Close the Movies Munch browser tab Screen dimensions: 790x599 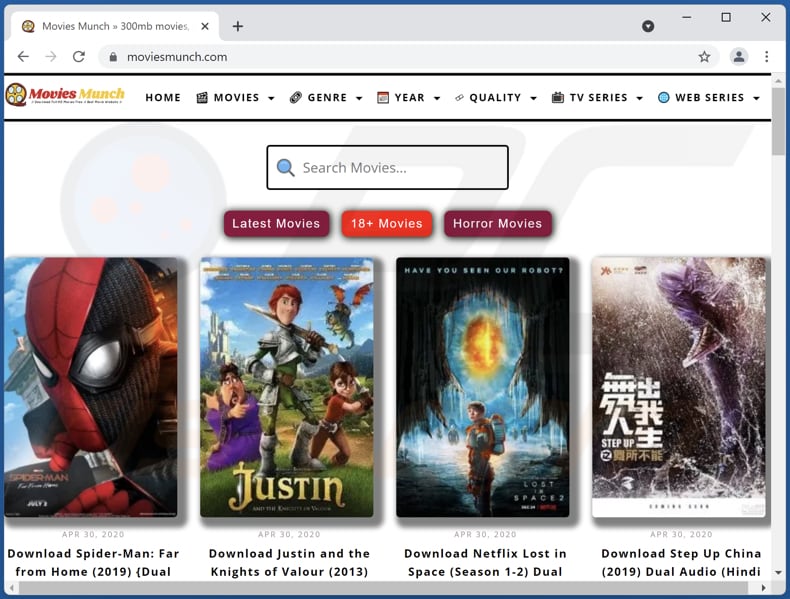[205, 26]
